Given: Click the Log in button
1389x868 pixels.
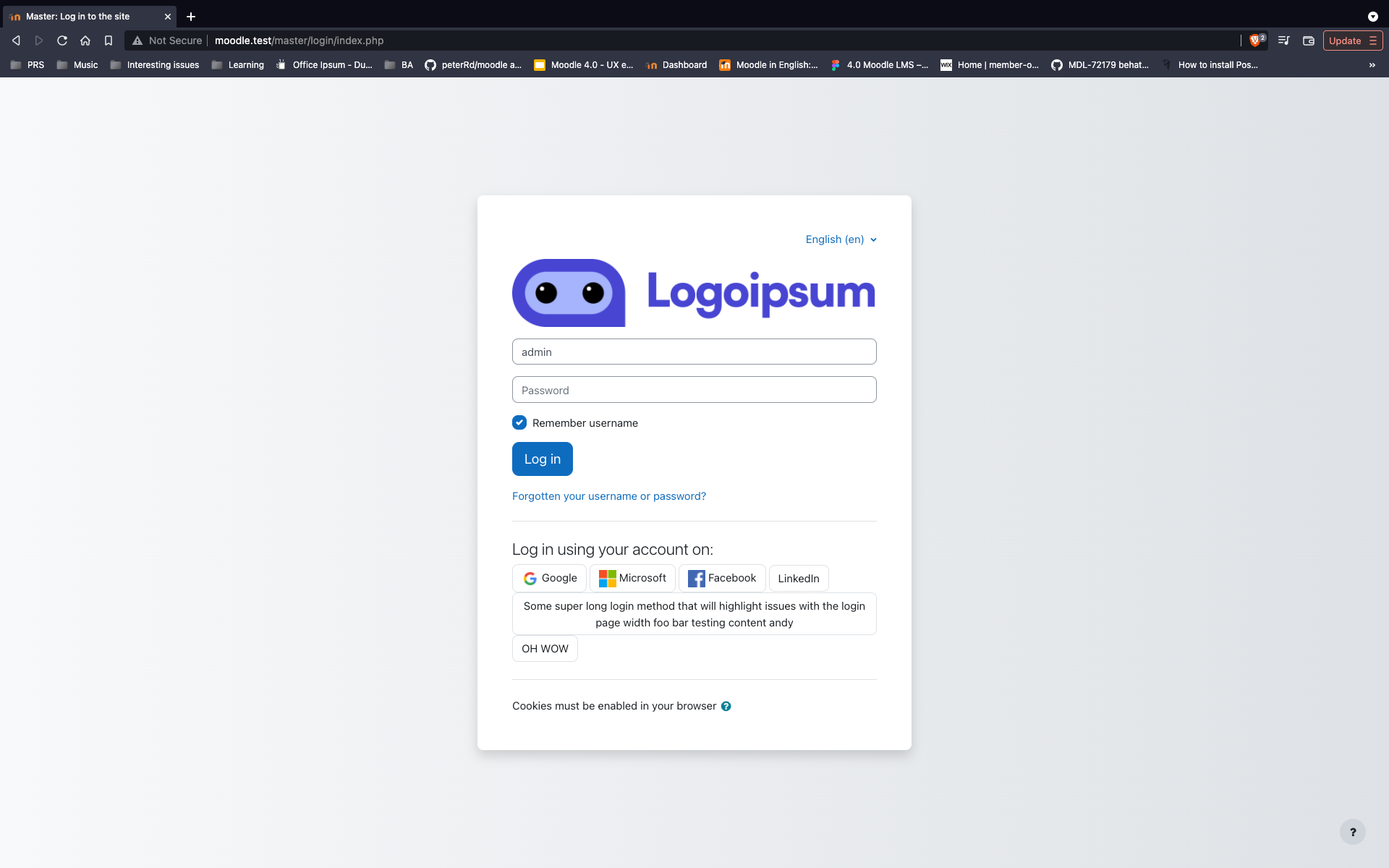Looking at the screenshot, I should click(542, 459).
